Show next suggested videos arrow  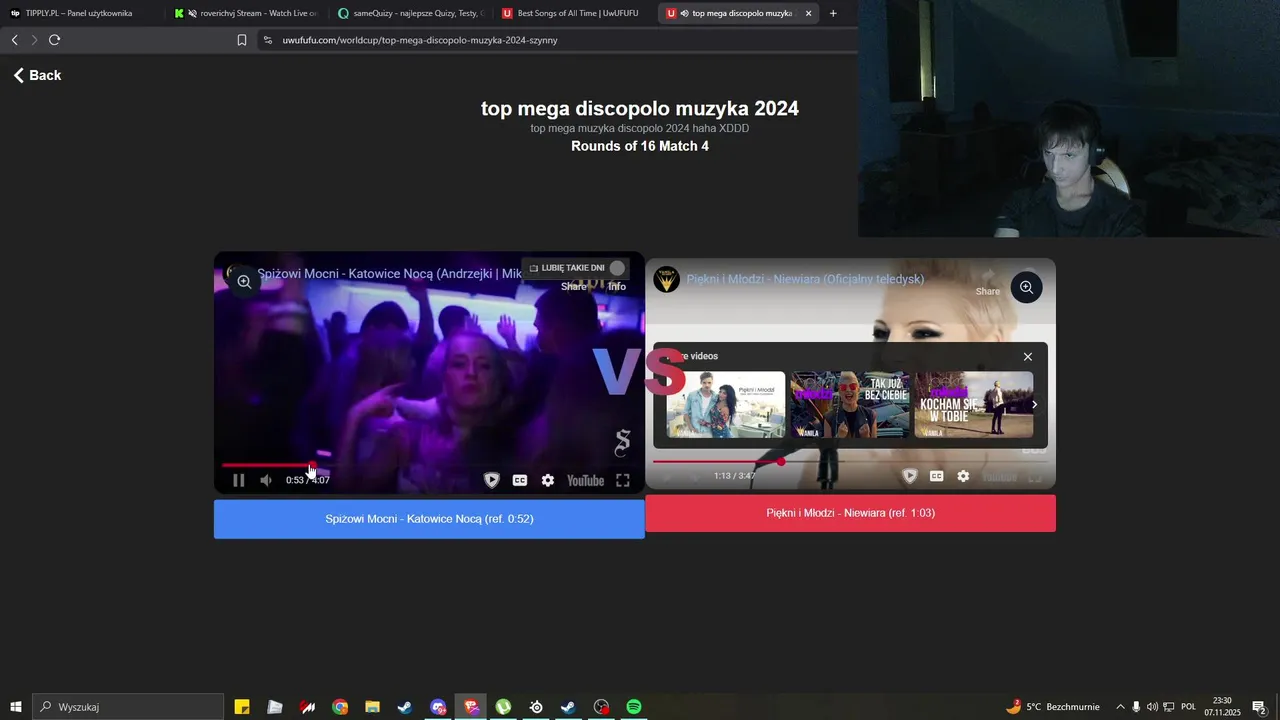(1034, 405)
